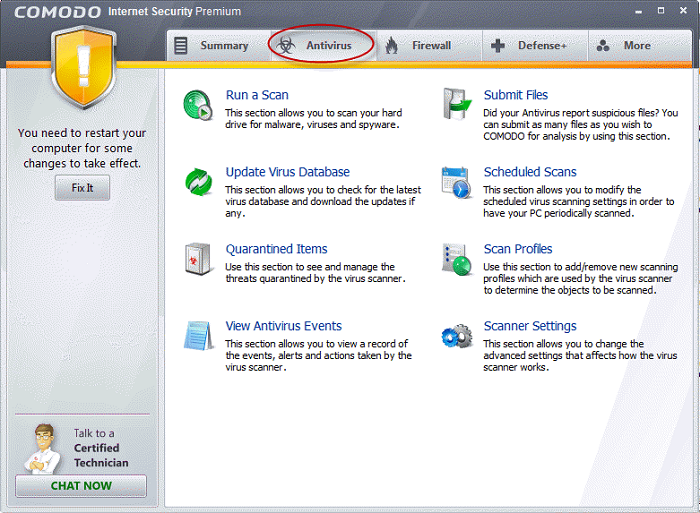Click the Run a Scan radar icon
Screen dimensions: 700x513
coord(198,105)
